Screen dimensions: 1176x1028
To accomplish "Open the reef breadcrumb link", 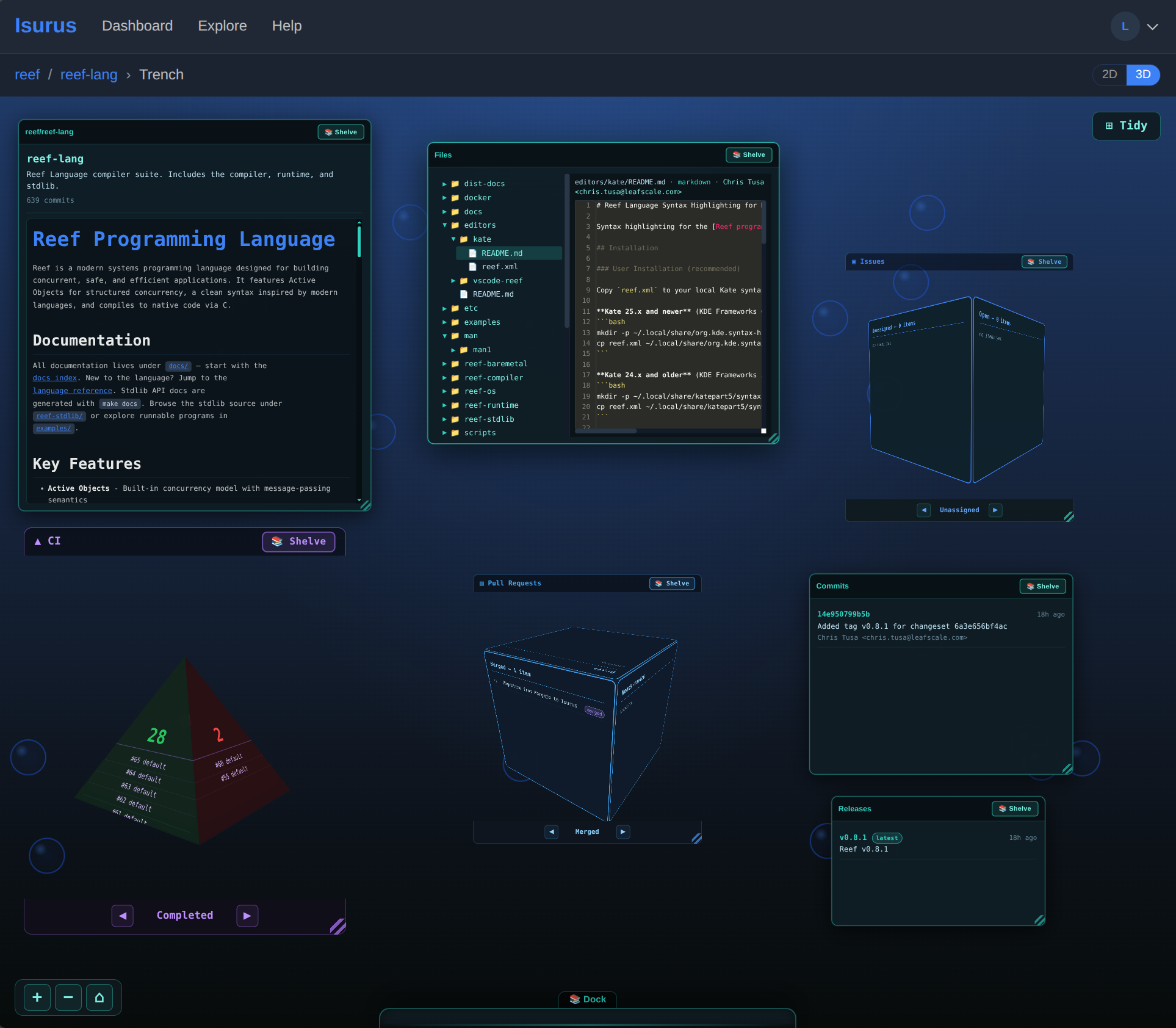I will coord(27,74).
